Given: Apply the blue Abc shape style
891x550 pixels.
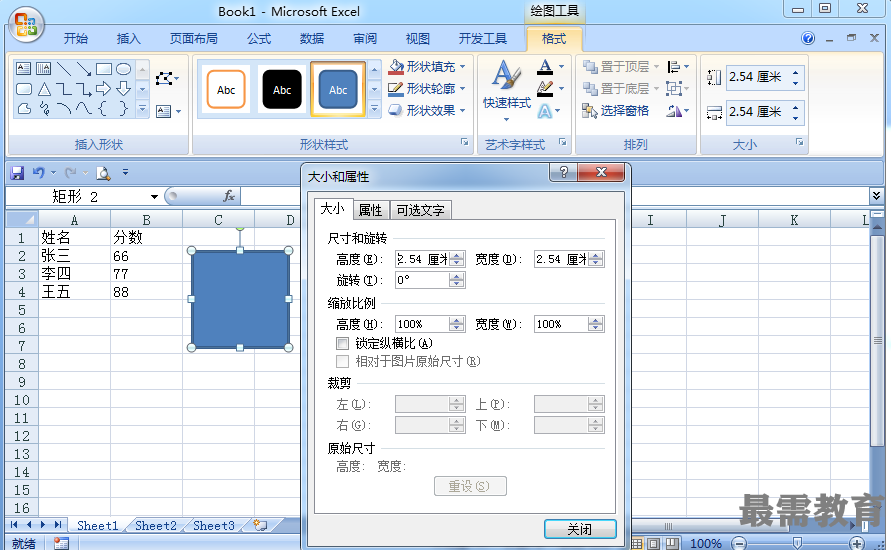Looking at the screenshot, I should [338, 89].
